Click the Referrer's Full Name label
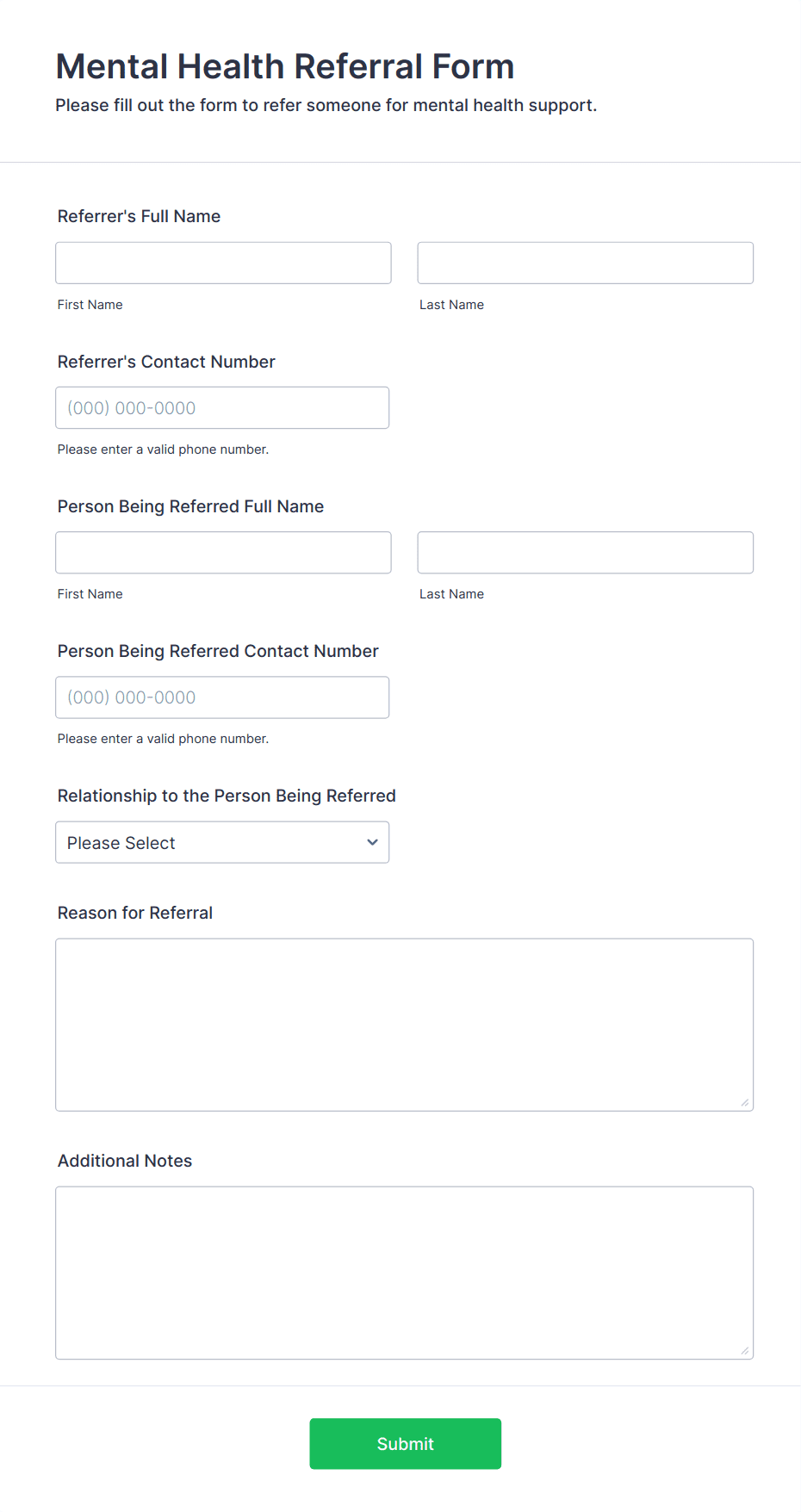 pyautogui.click(x=139, y=216)
